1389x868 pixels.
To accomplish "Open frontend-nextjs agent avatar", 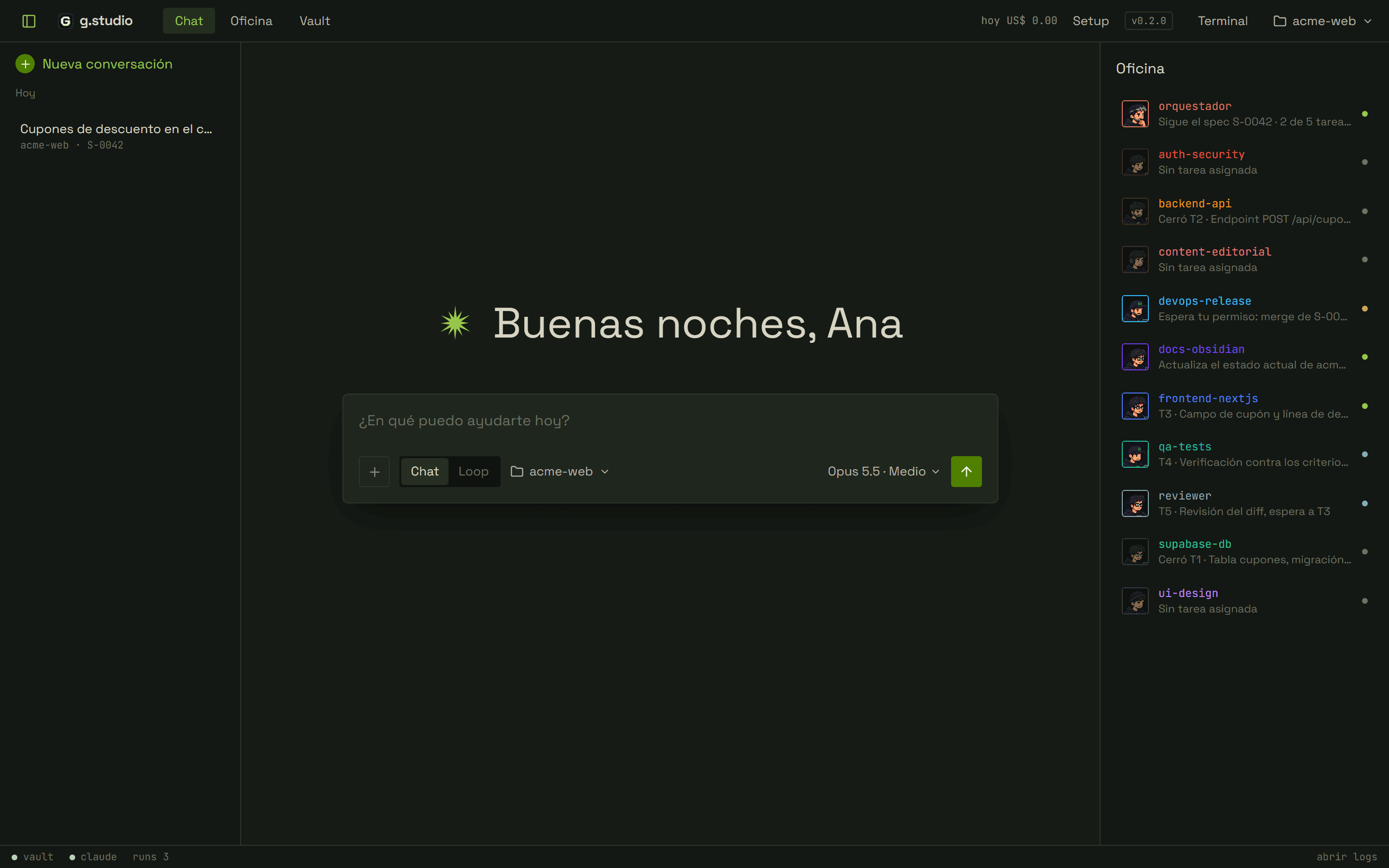I will (x=1135, y=406).
